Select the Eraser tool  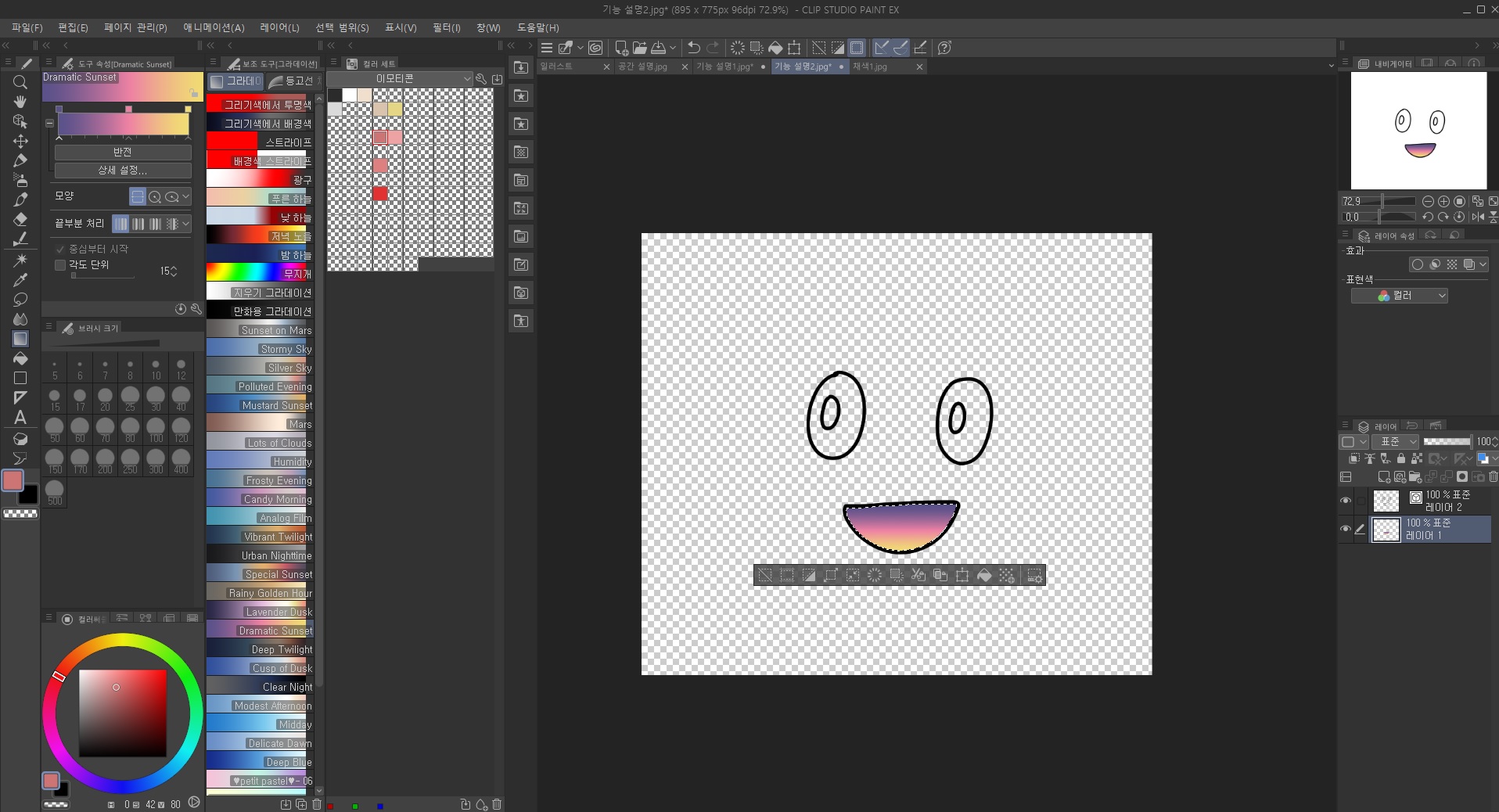click(20, 219)
